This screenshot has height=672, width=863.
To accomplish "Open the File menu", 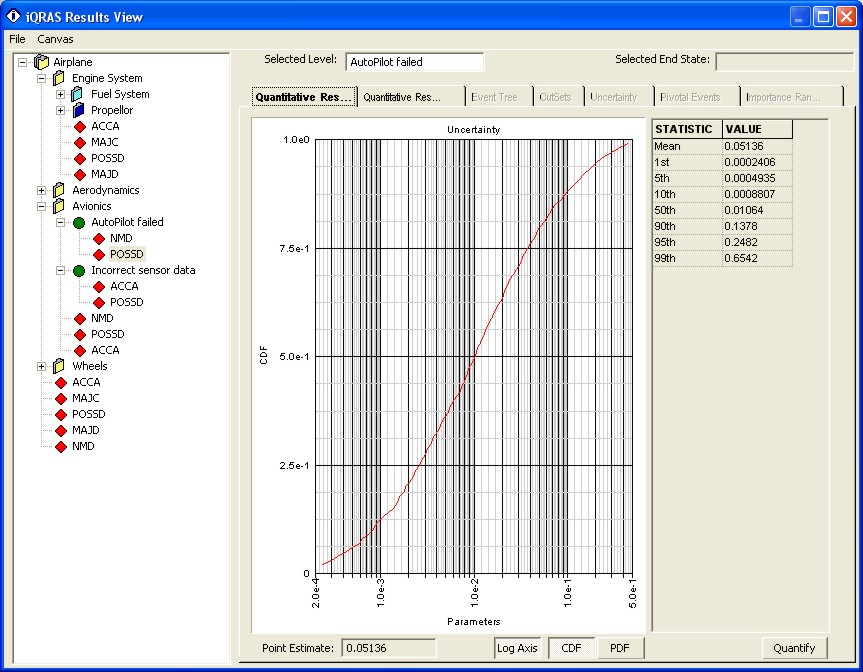I will 17,39.
